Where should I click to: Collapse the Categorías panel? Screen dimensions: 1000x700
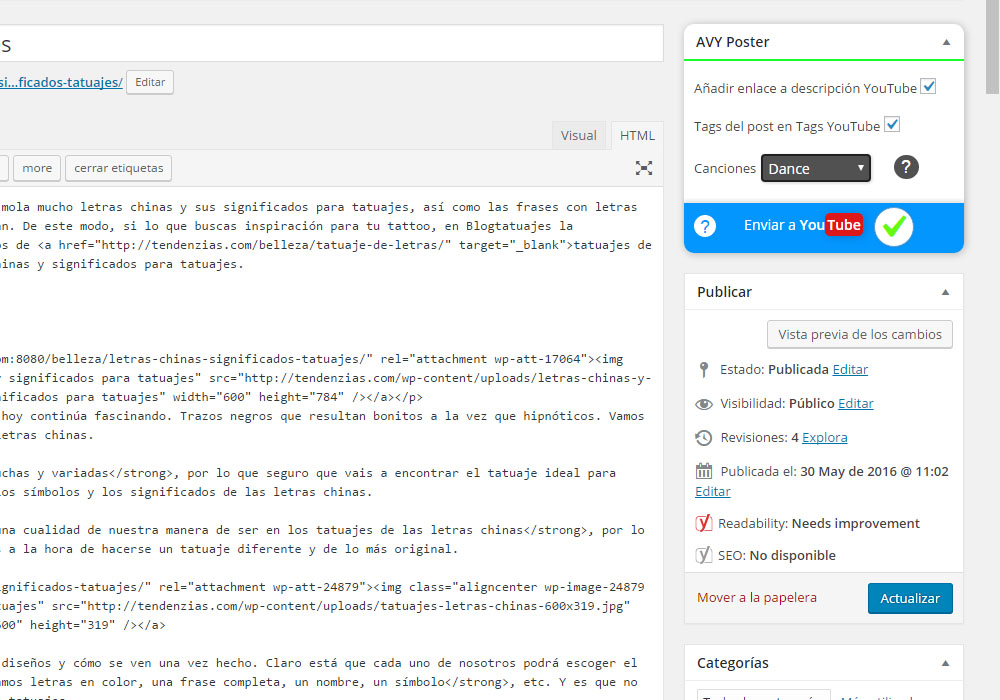(945, 664)
